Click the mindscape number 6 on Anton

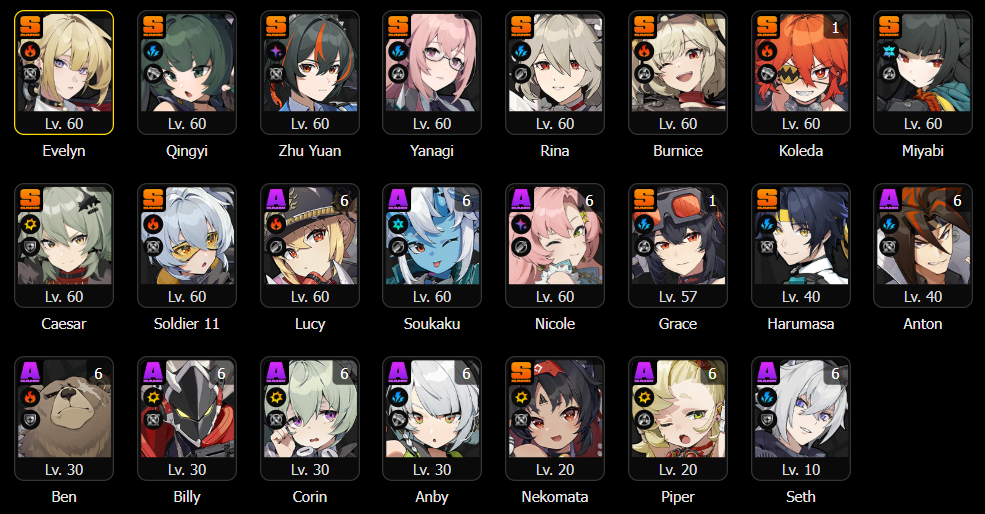[957, 200]
